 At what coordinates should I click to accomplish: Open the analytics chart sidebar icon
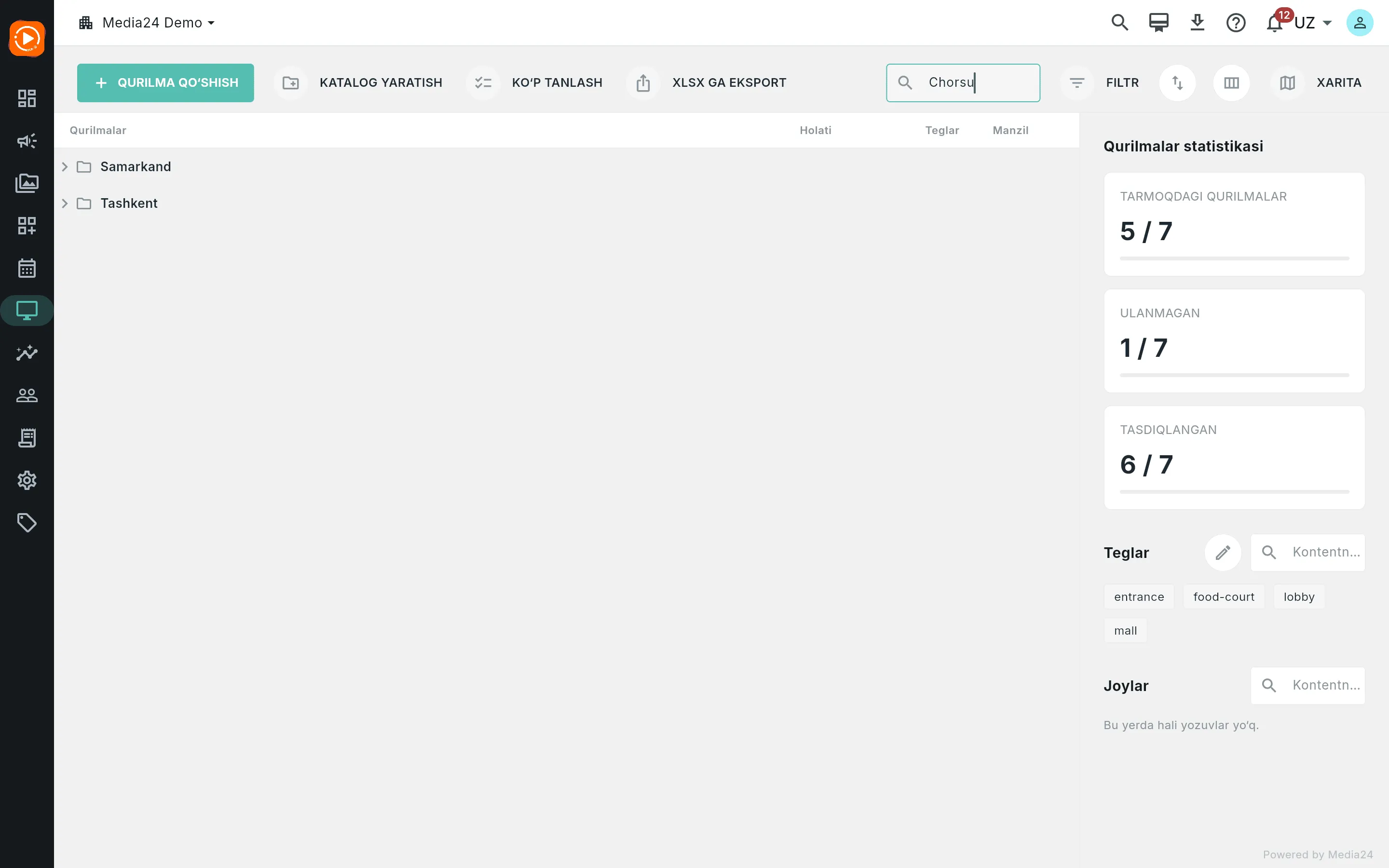27,353
